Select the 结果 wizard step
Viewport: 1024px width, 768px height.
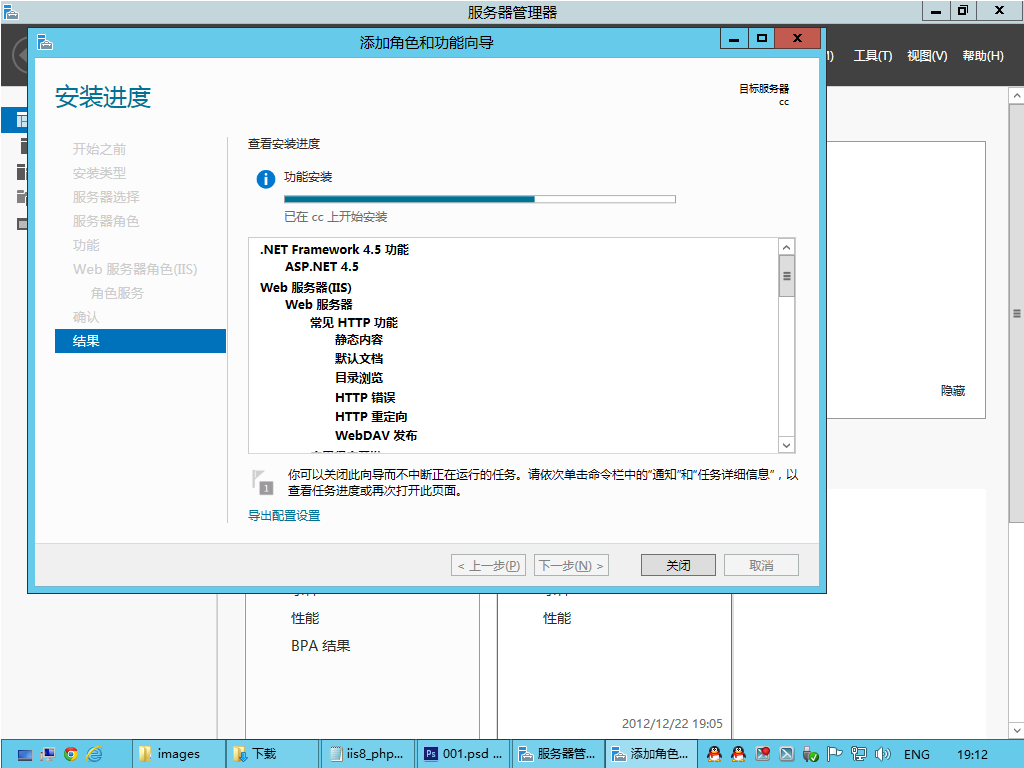click(x=140, y=341)
